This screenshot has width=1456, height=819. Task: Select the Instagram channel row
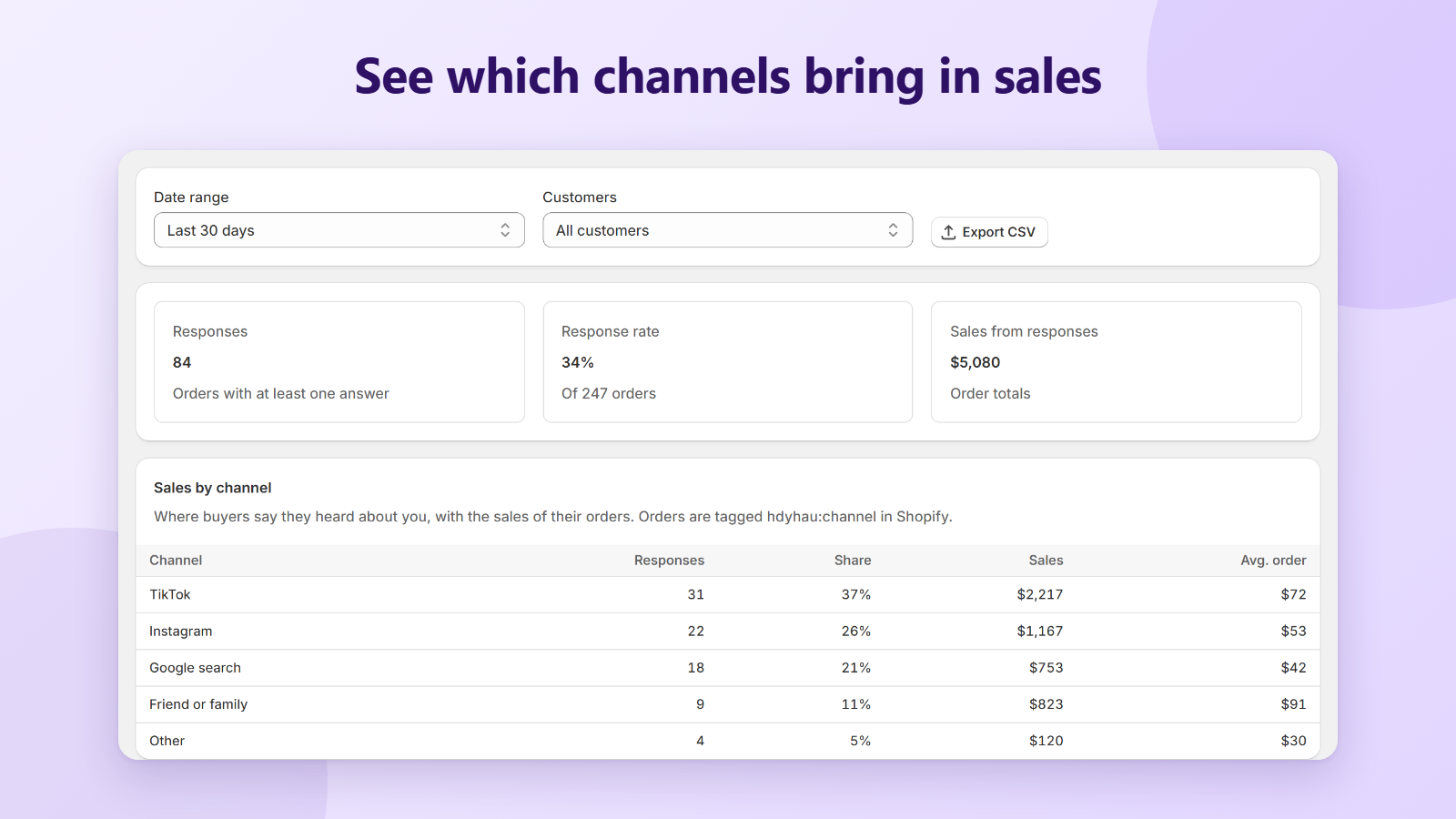click(728, 632)
